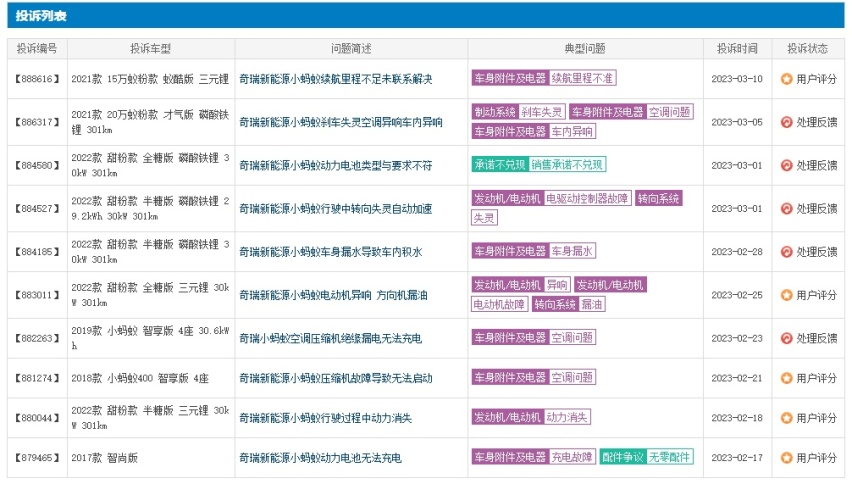The image size is (852, 484).
Task: Select complaint number 【884185】
Action: 37,252
